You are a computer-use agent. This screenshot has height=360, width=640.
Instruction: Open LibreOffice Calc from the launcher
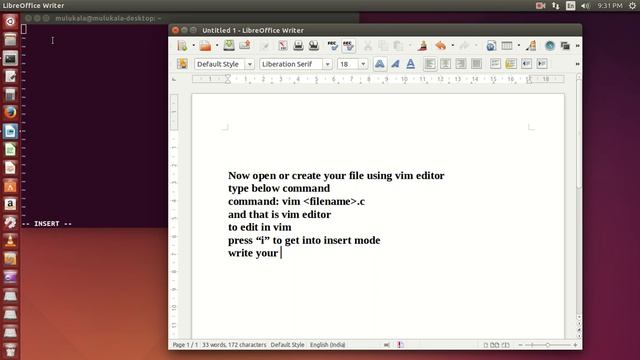(x=10, y=149)
